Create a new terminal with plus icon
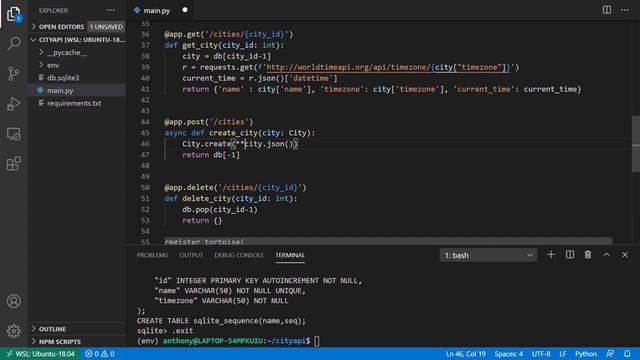The width and height of the screenshot is (640, 360). [x=551, y=255]
